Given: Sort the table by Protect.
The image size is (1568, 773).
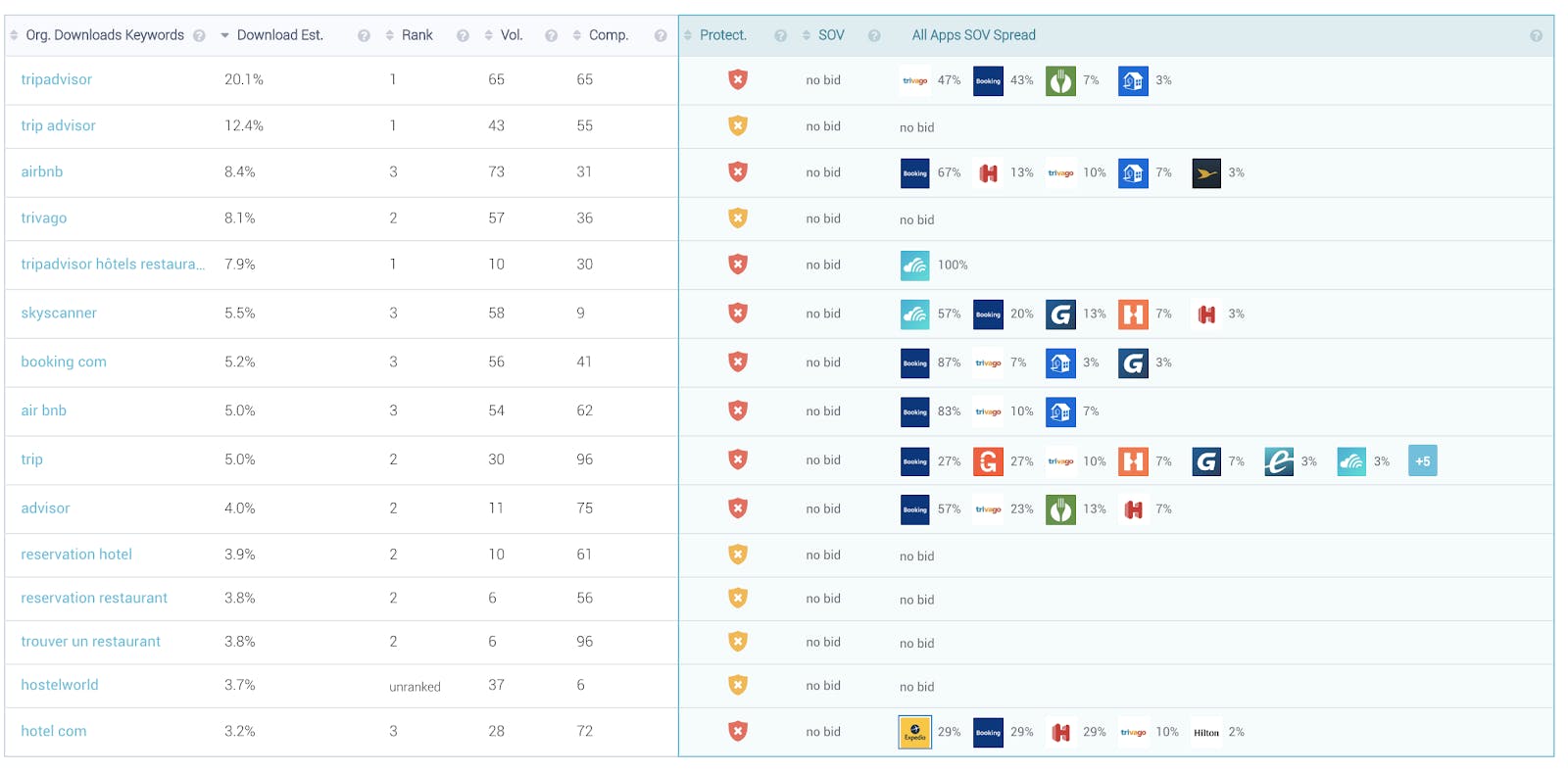Looking at the screenshot, I should pos(722,35).
